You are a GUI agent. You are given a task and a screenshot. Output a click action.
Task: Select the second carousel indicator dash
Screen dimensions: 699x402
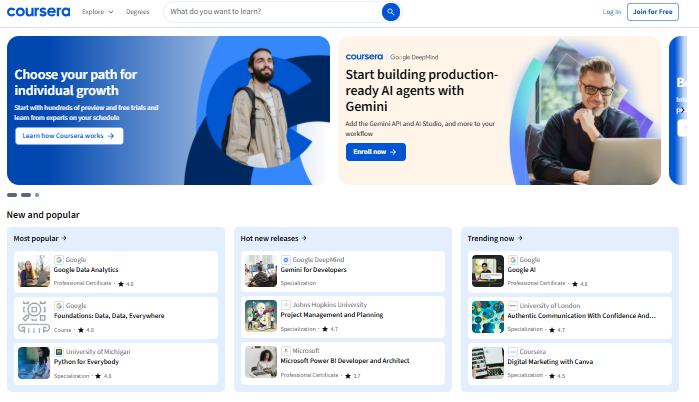tap(26, 195)
